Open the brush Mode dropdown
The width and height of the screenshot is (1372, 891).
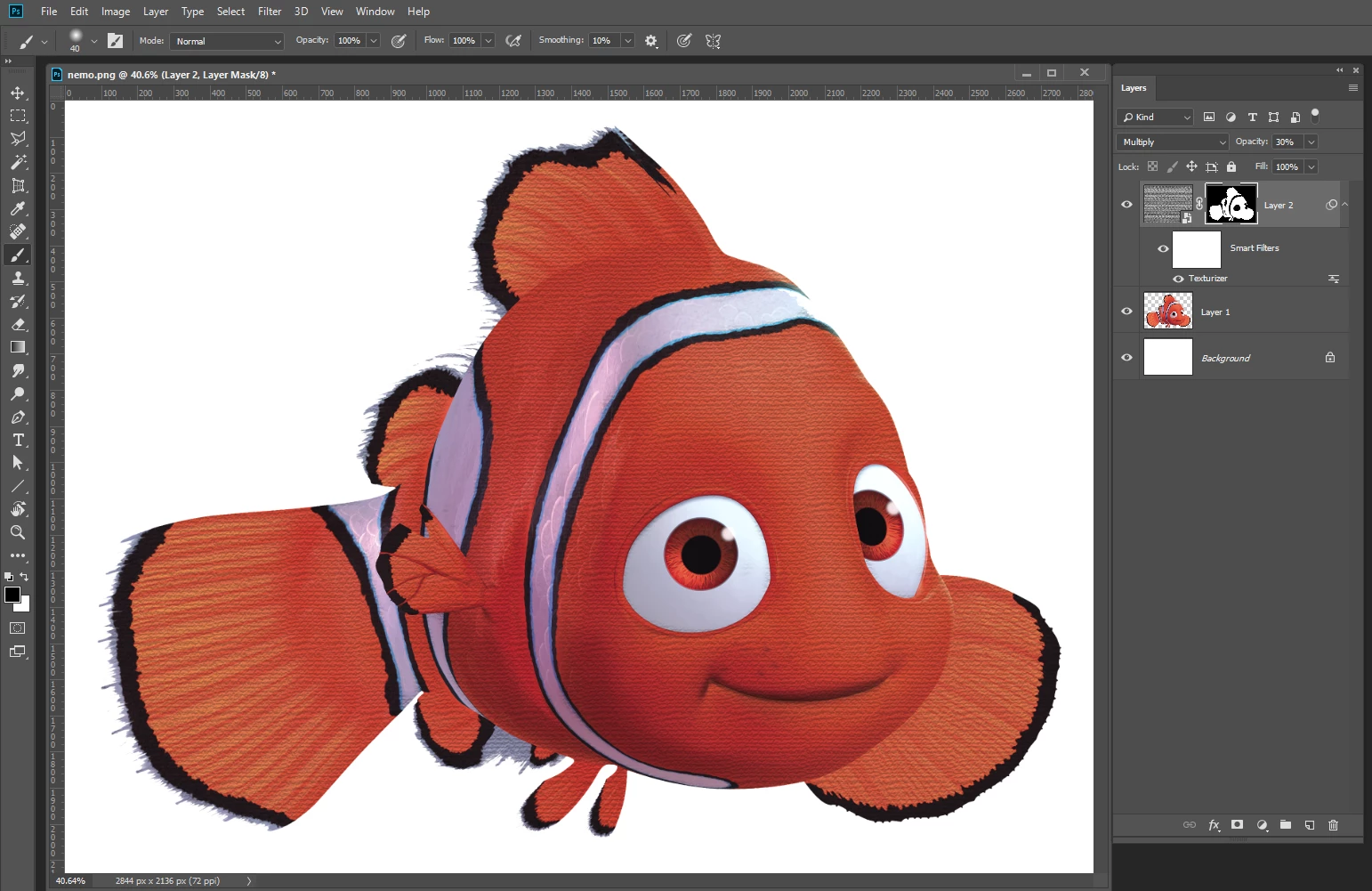(x=228, y=41)
